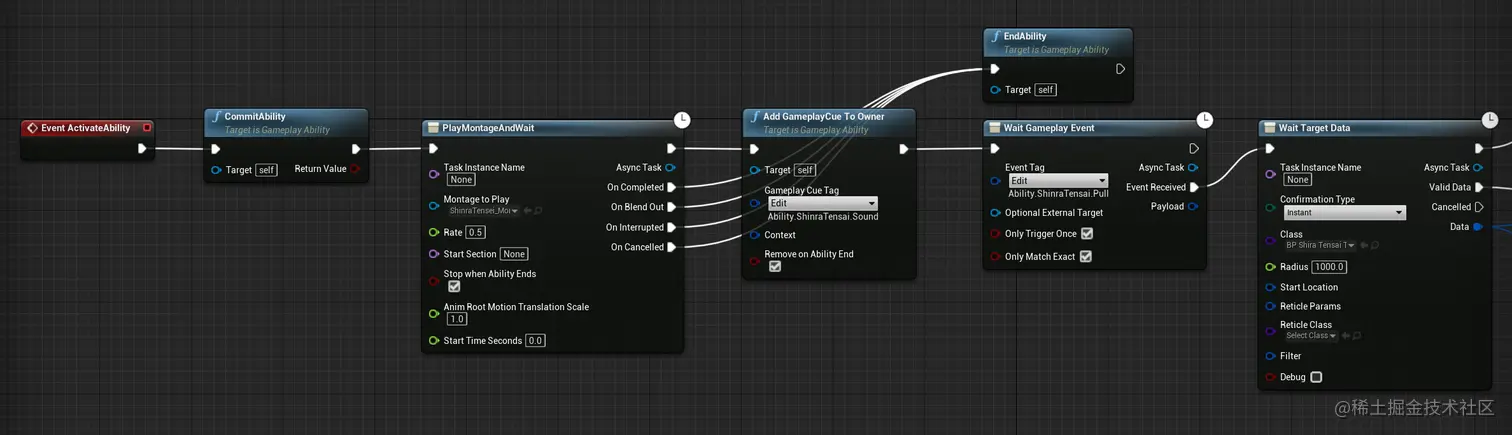
Task: Toggle Stop when Ability Ends checkbox
Action: pos(454,286)
